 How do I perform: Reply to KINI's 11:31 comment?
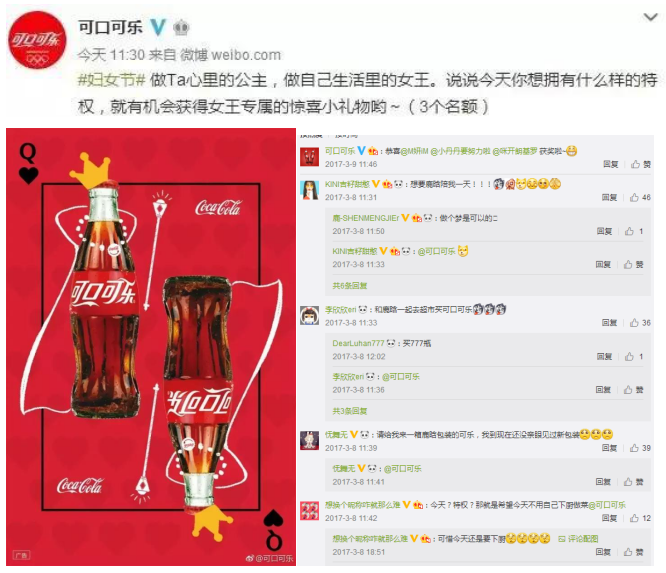tap(609, 198)
